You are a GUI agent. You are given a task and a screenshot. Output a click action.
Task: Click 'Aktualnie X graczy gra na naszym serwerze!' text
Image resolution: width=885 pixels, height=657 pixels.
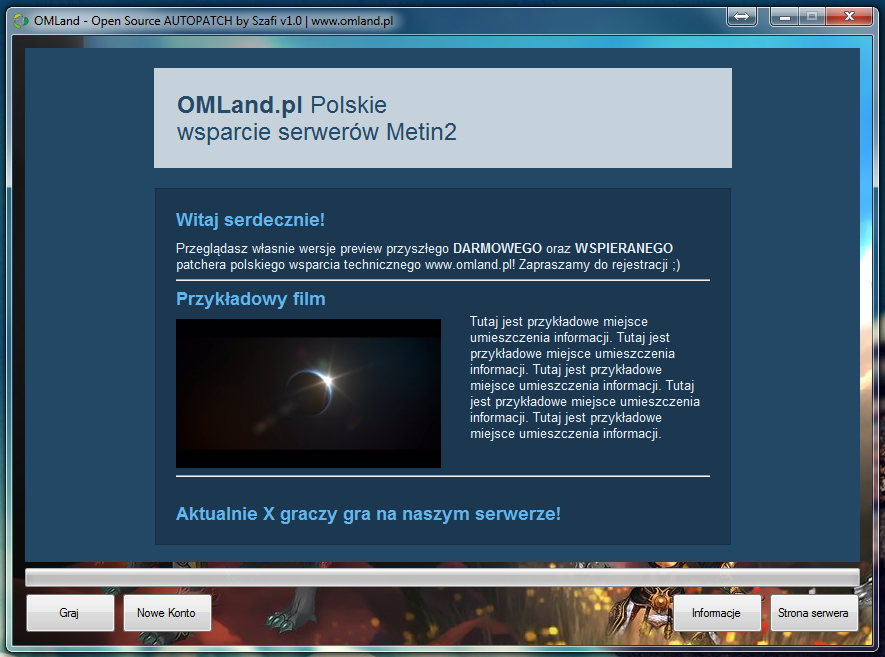(368, 514)
